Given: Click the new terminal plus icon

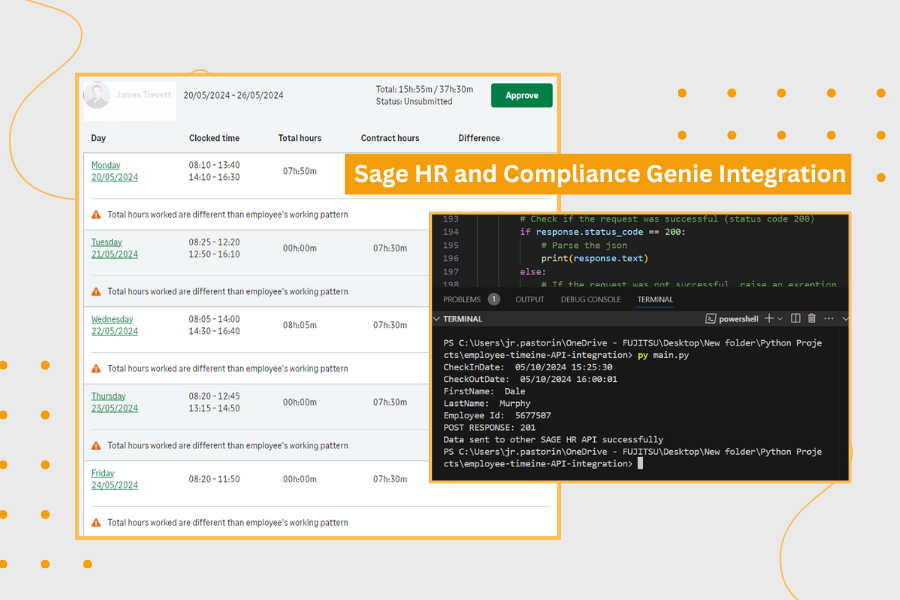Looking at the screenshot, I should pos(769,318).
